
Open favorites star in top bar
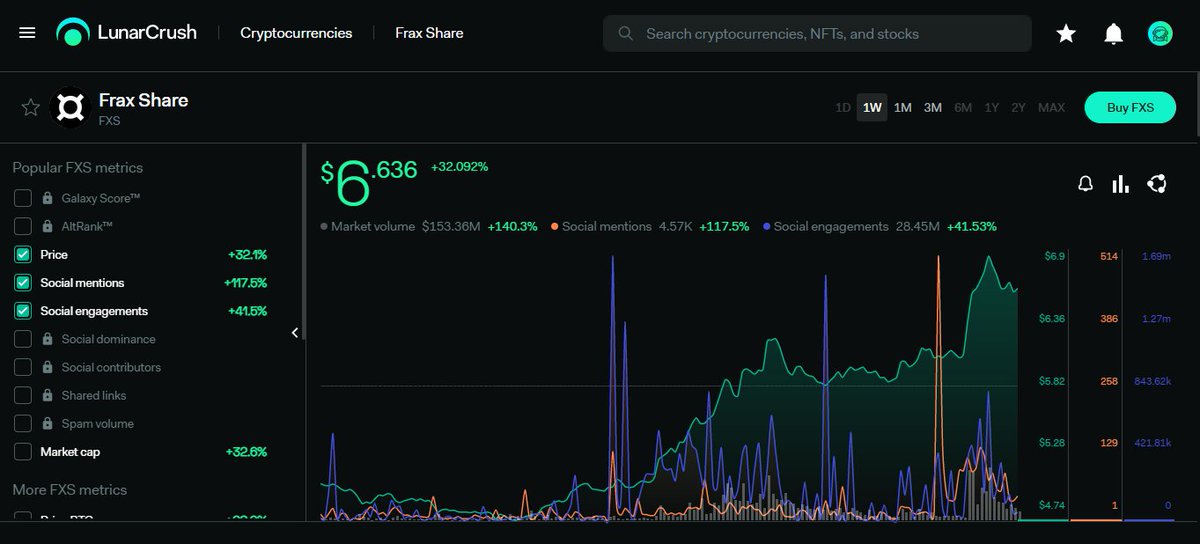tap(1066, 33)
